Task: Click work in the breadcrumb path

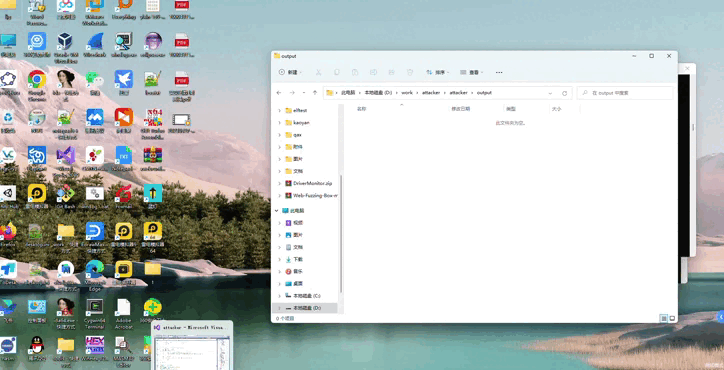Action: click(x=407, y=93)
